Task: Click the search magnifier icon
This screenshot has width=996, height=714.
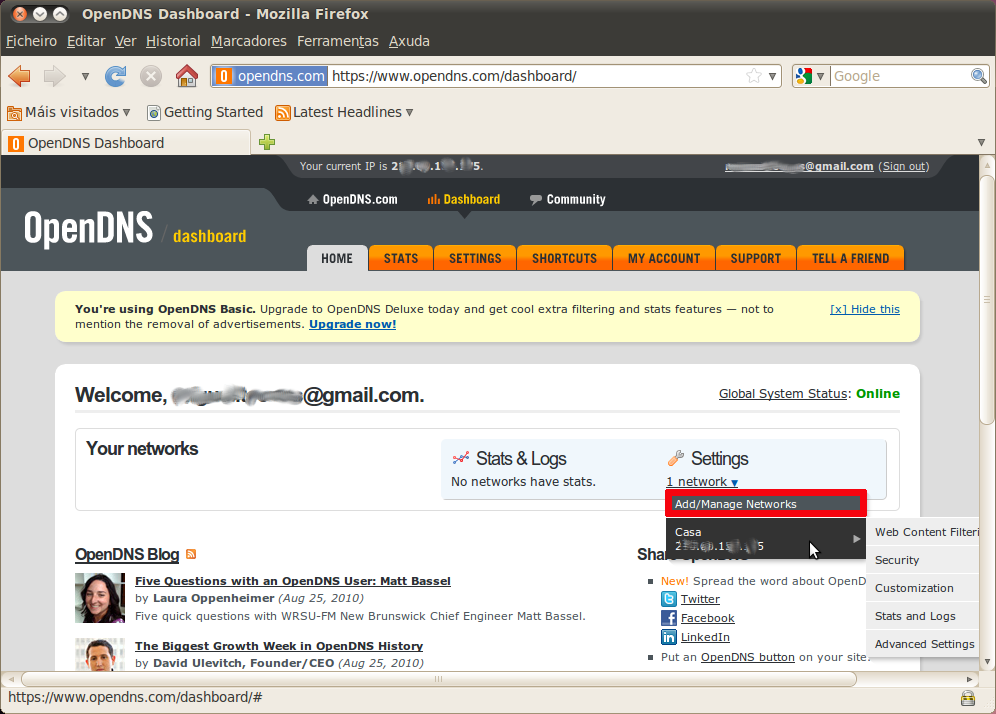Action: coord(979,76)
